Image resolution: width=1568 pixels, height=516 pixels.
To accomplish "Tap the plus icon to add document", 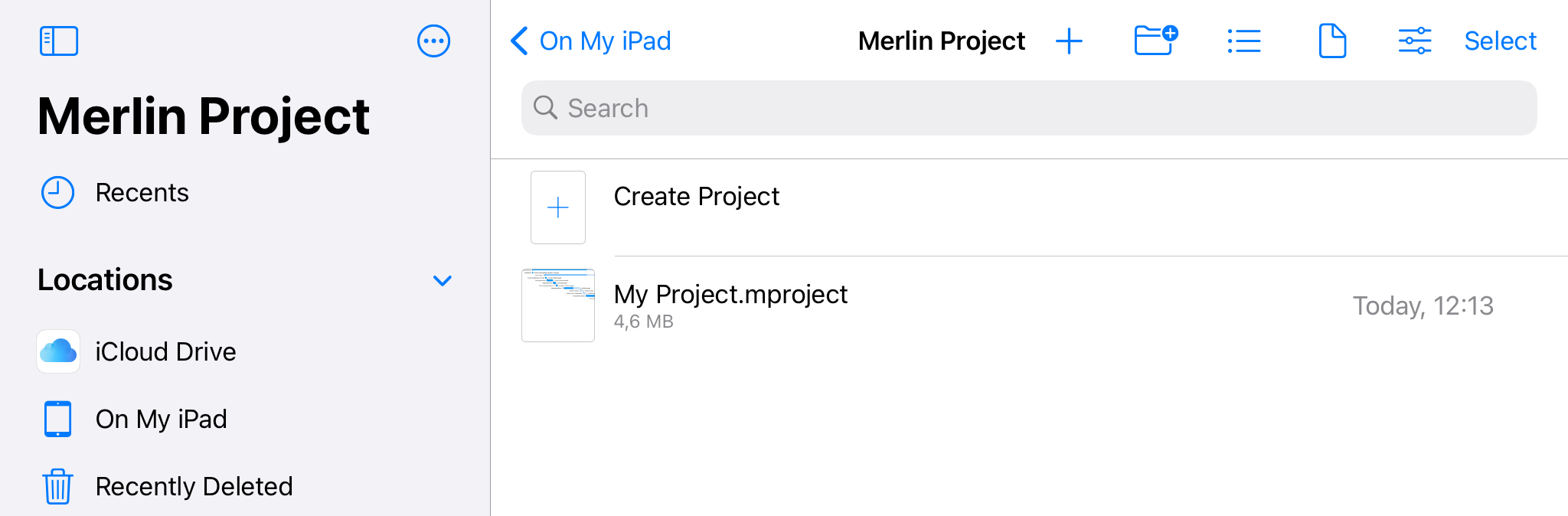I will [1069, 41].
